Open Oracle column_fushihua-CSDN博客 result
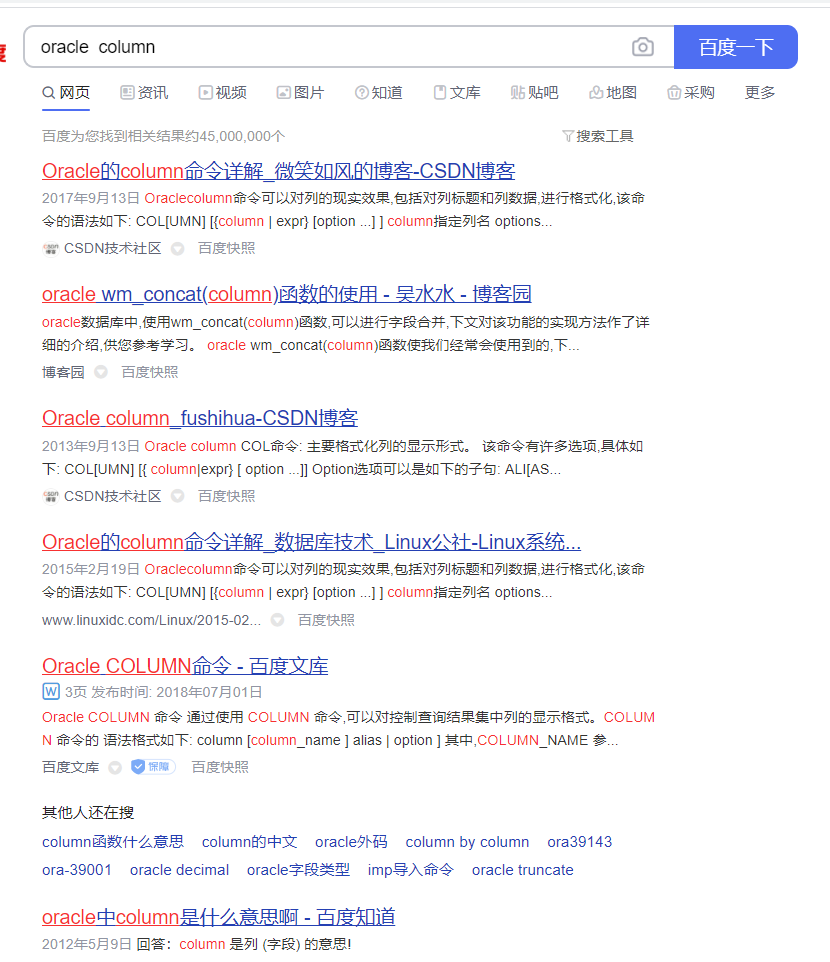This screenshot has height=962, width=830. coord(200,418)
